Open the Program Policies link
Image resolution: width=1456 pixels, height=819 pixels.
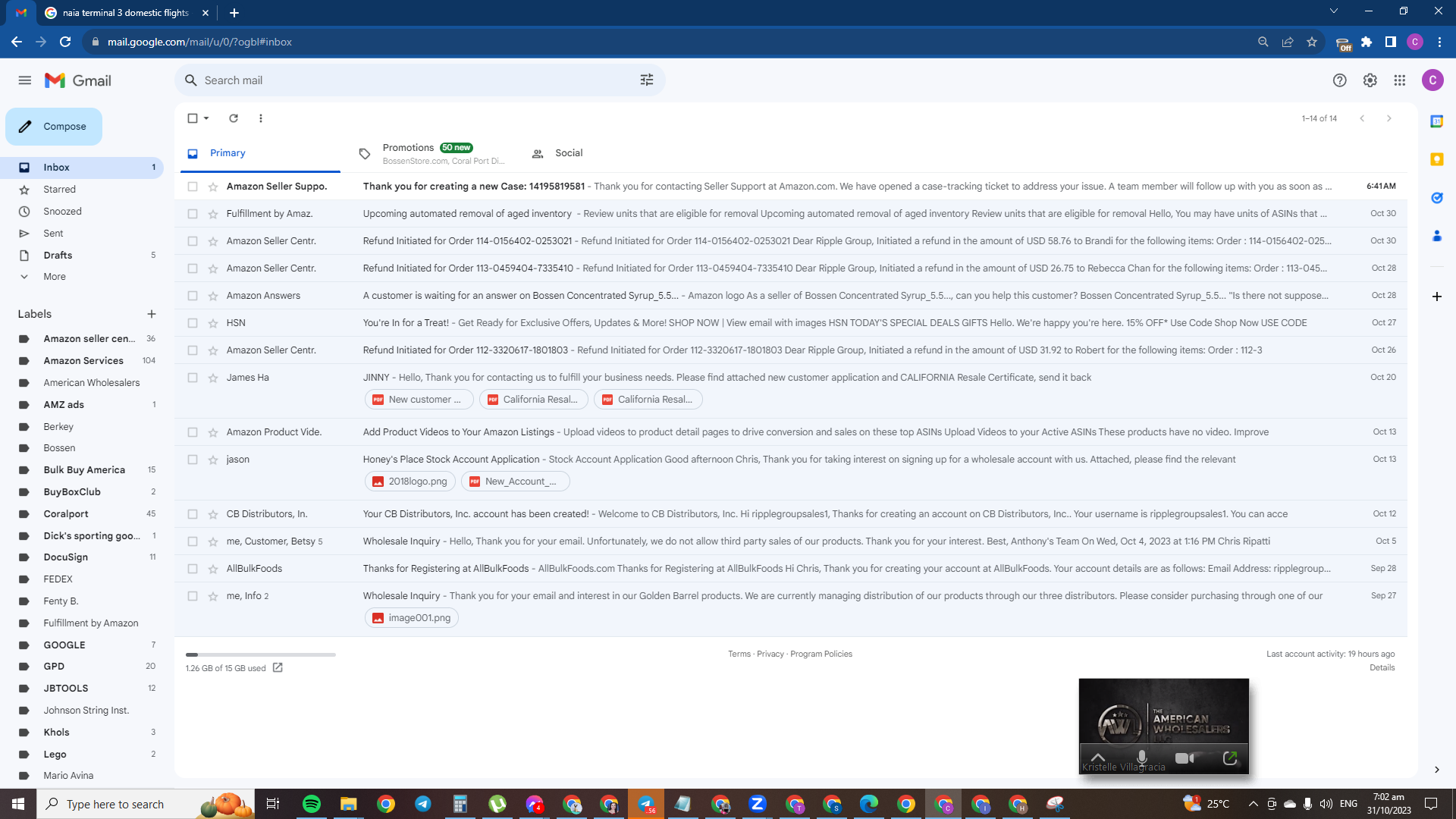pos(821,654)
